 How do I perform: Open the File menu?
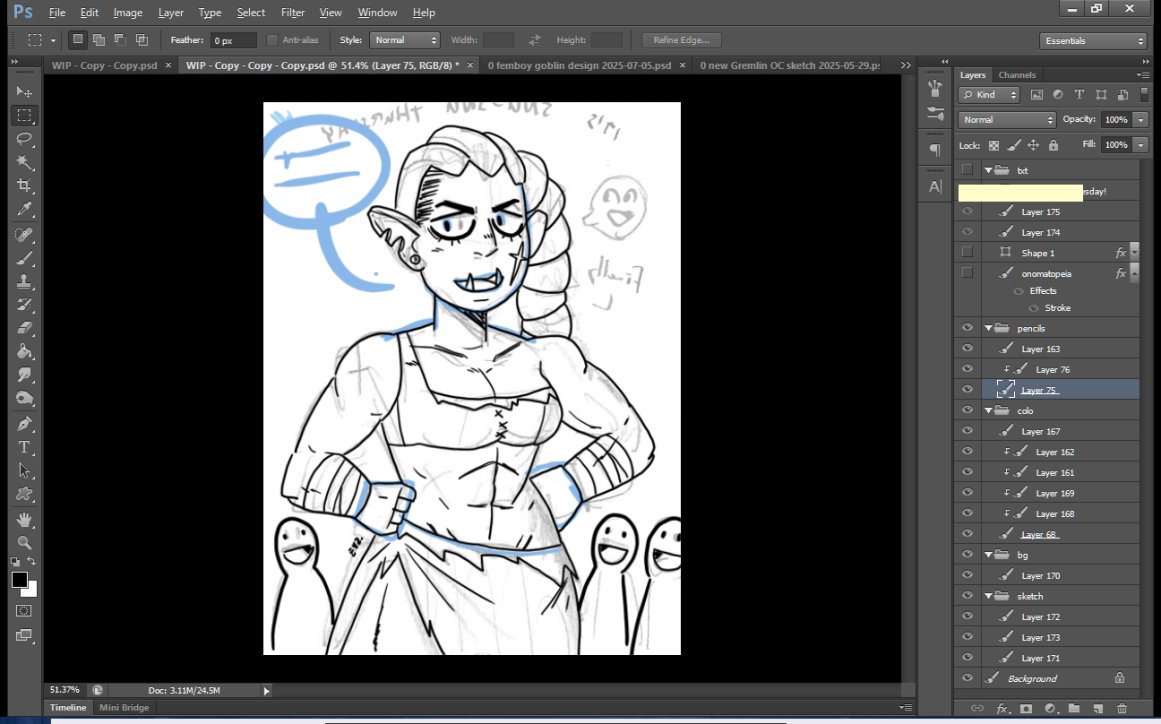(57, 13)
